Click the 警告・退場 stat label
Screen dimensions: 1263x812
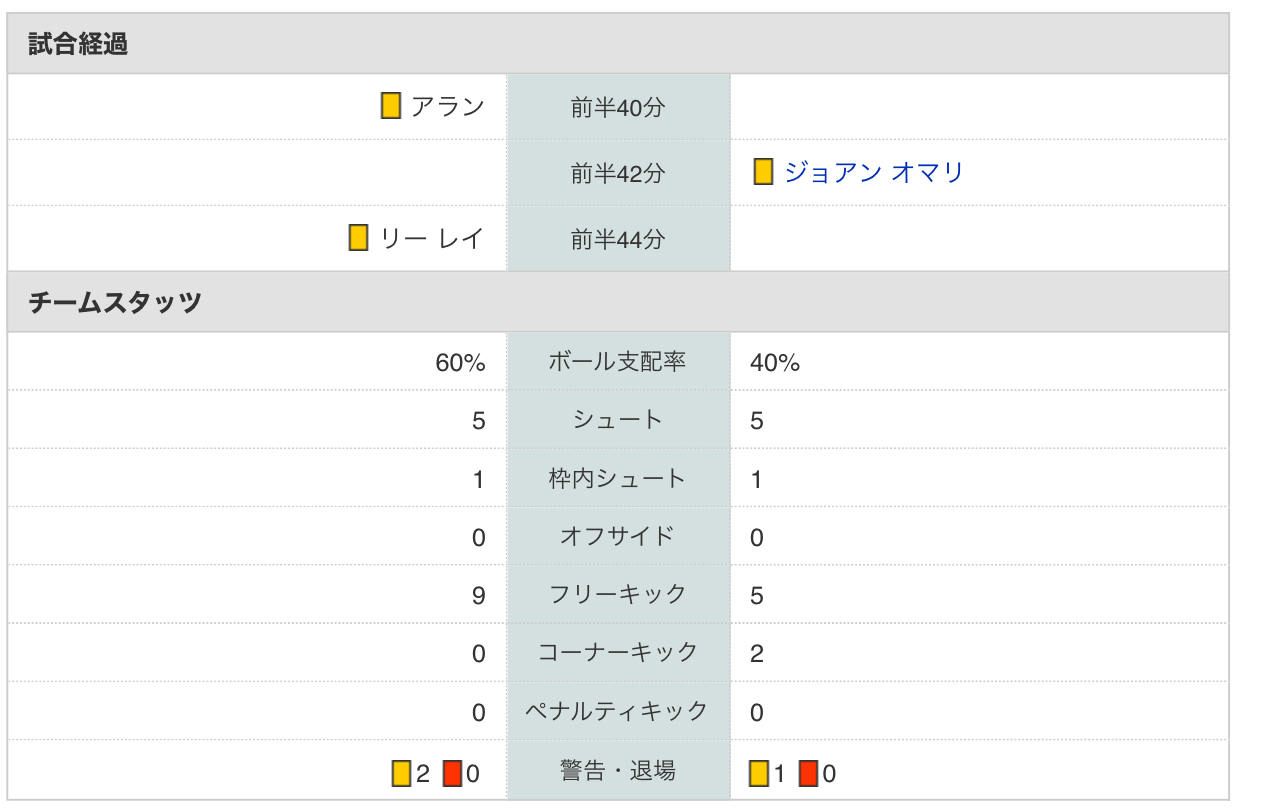point(618,770)
